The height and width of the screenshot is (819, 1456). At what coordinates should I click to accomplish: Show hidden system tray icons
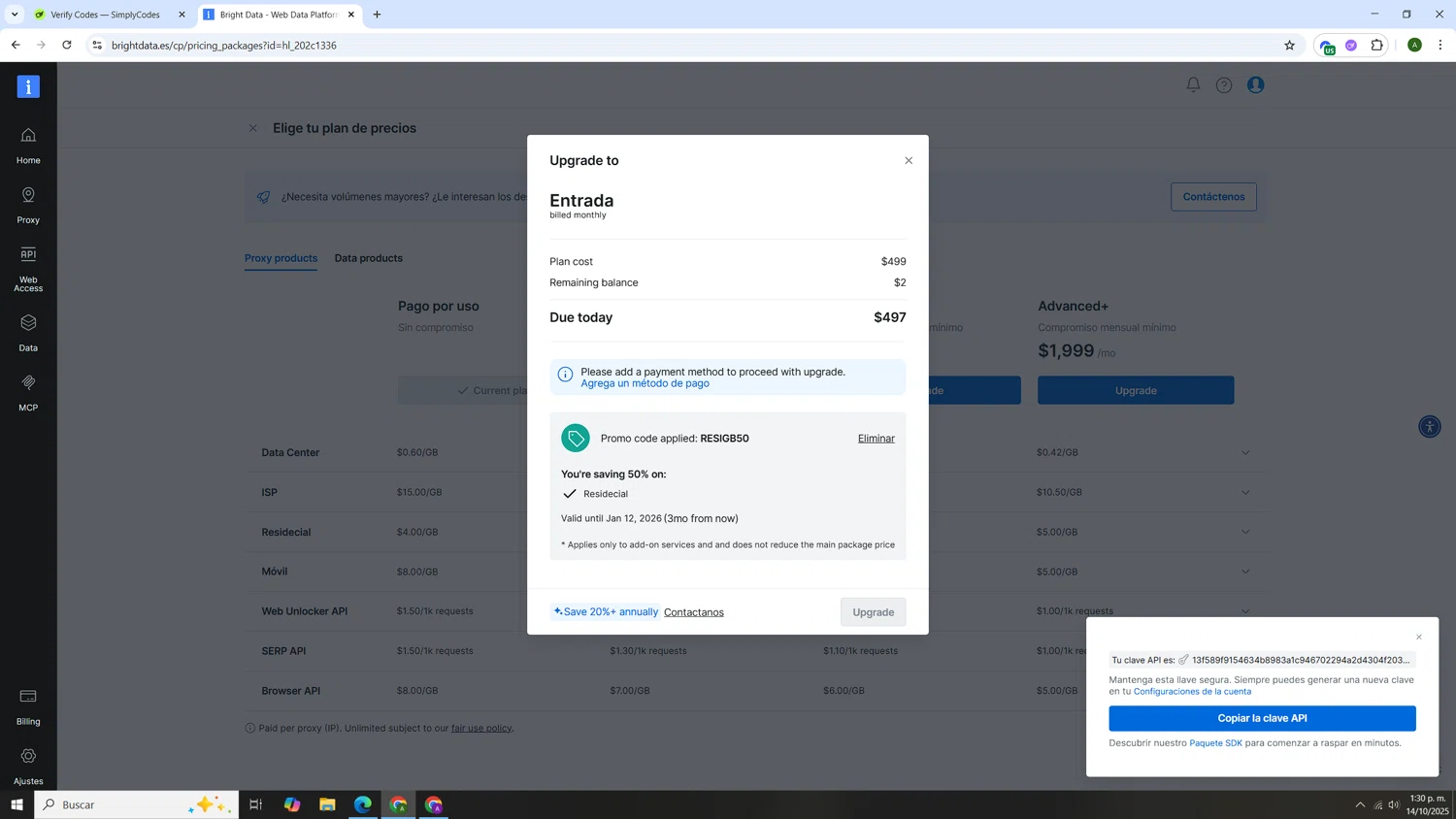tap(1360, 804)
